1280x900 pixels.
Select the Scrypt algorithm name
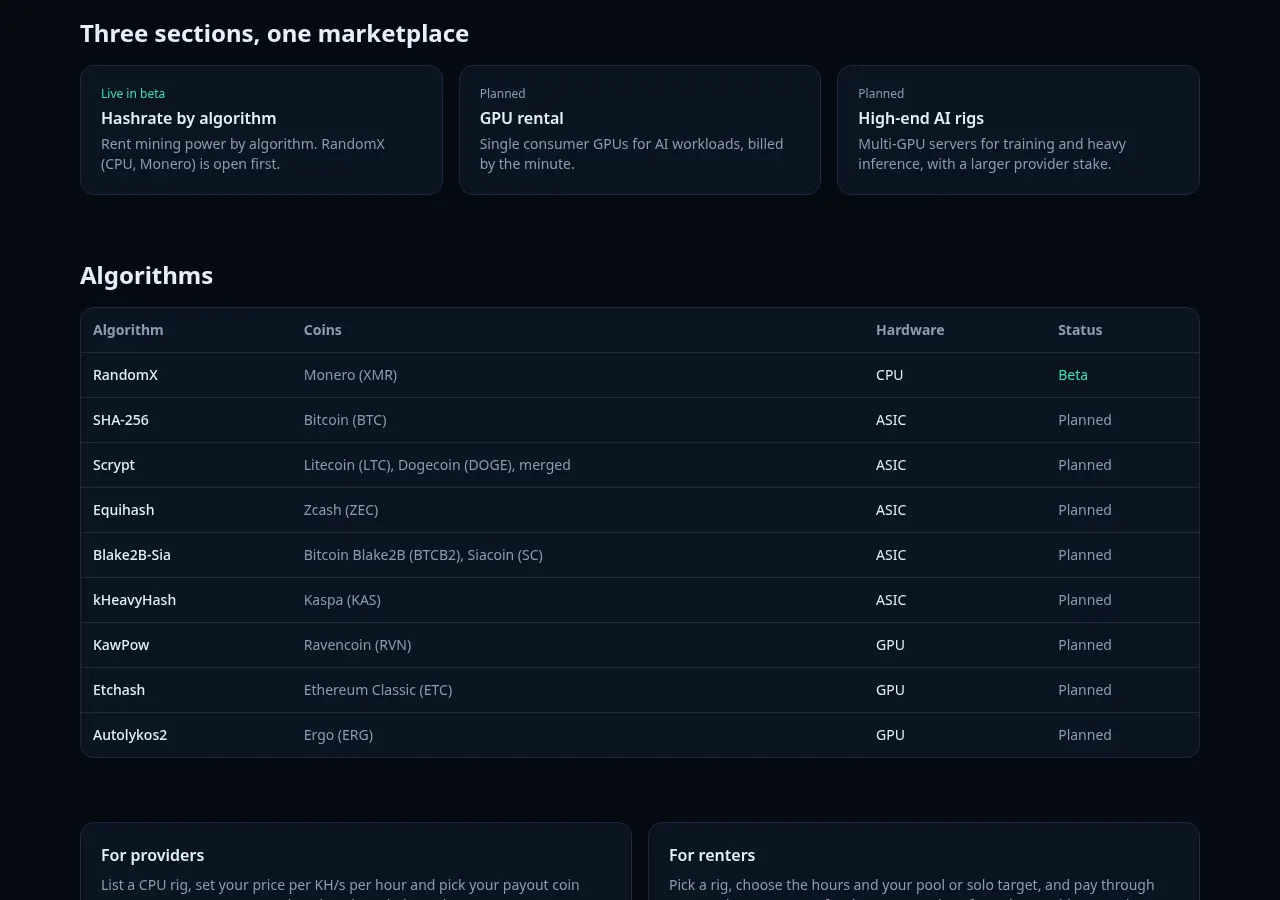[x=114, y=465]
